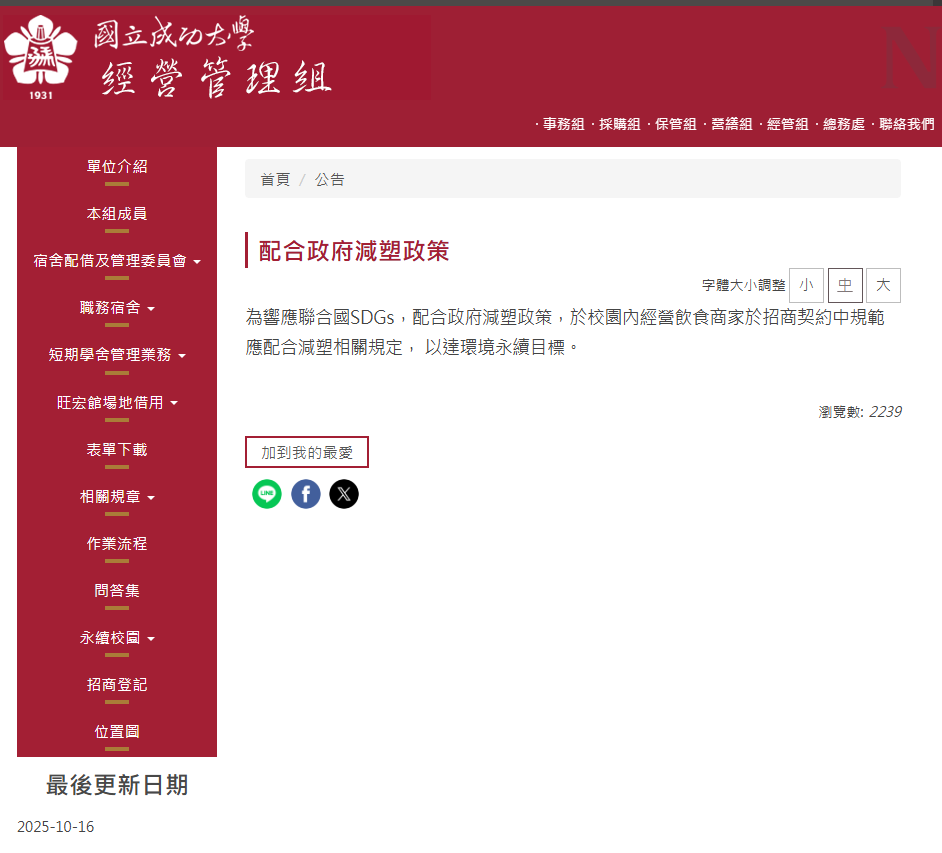
Task: Set font size to large (大)
Action: [x=883, y=285]
